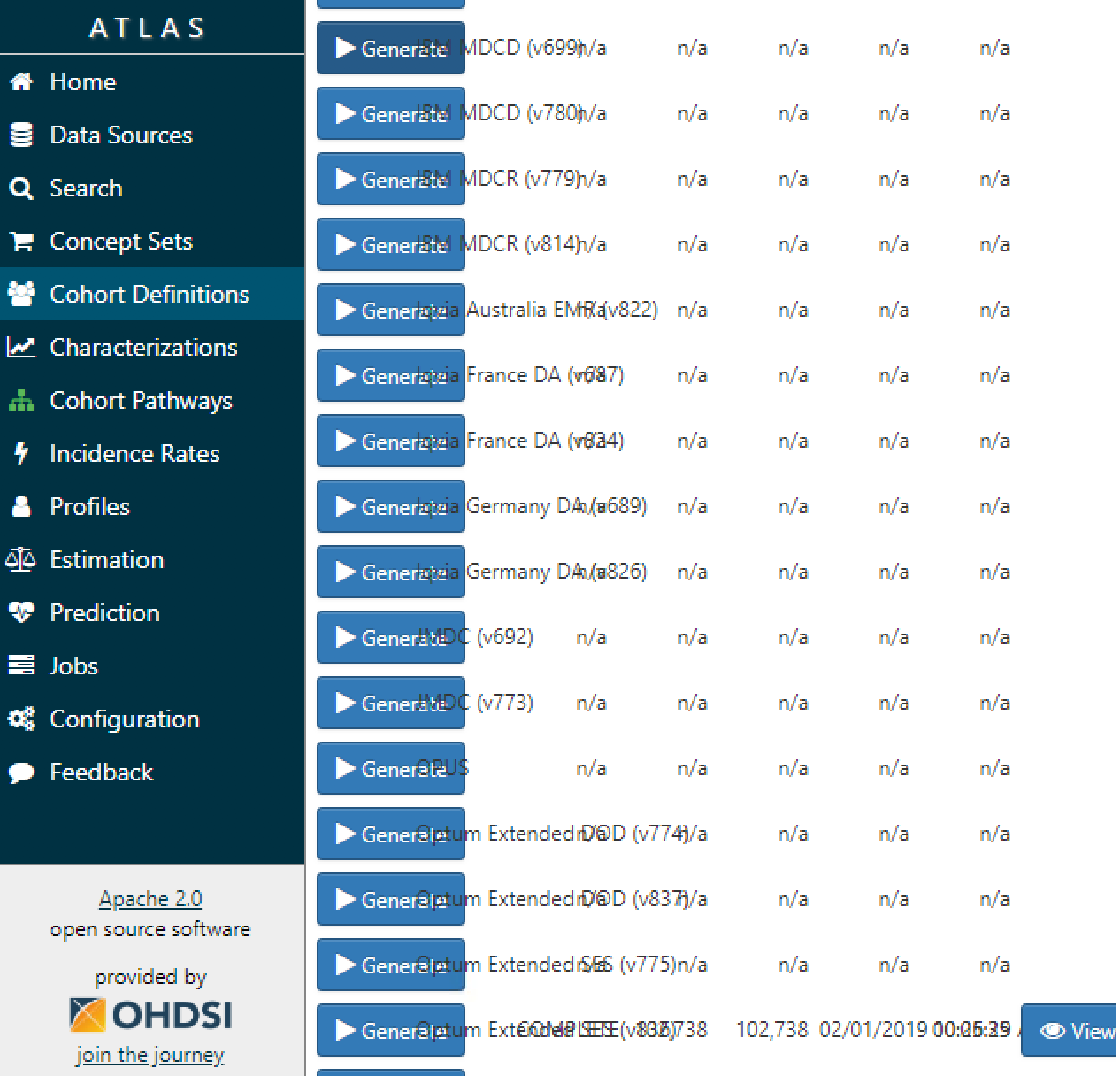Select the Home icon in the sidebar
This screenshot has width=1120, height=1076.
[x=20, y=81]
